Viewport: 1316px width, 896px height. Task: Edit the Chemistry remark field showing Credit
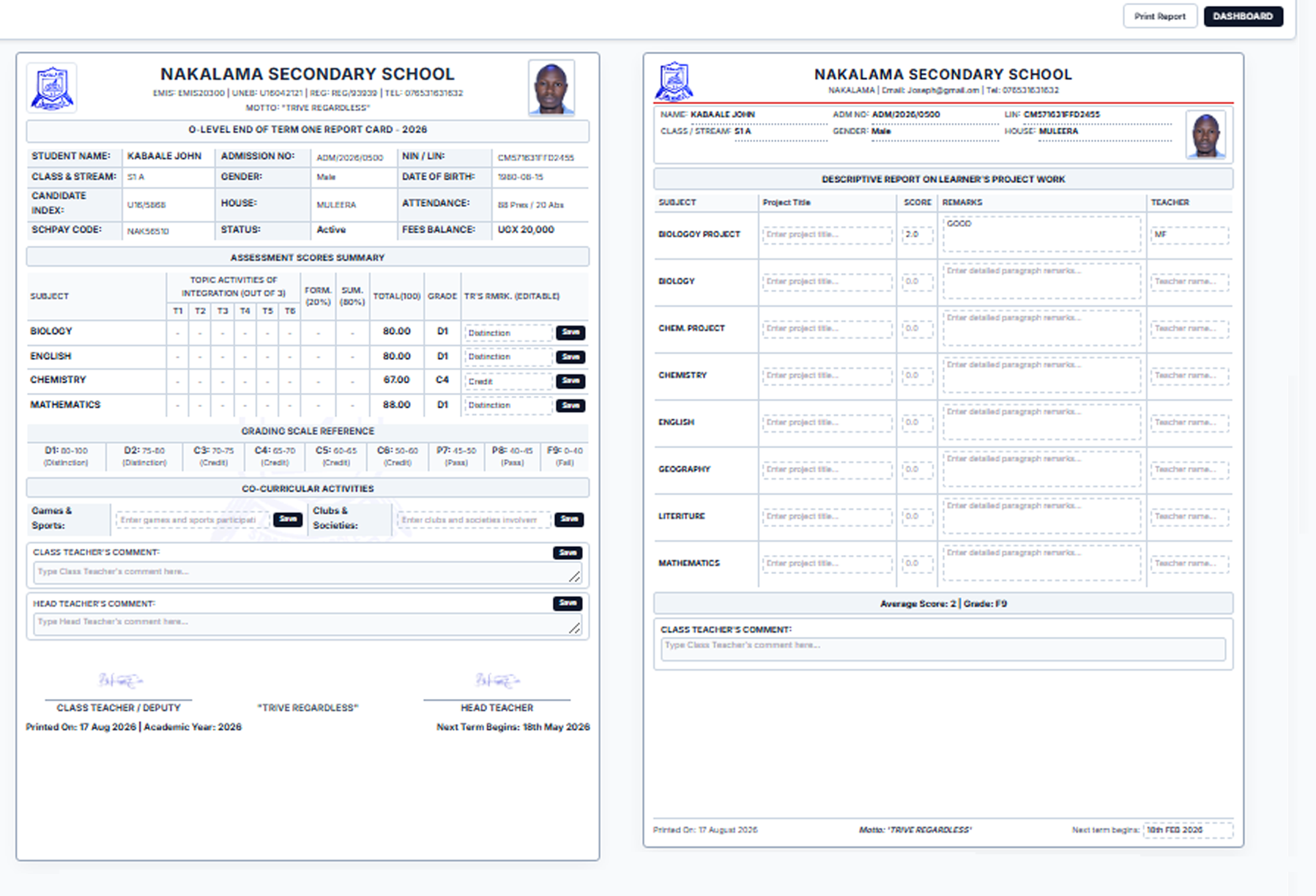(508, 381)
